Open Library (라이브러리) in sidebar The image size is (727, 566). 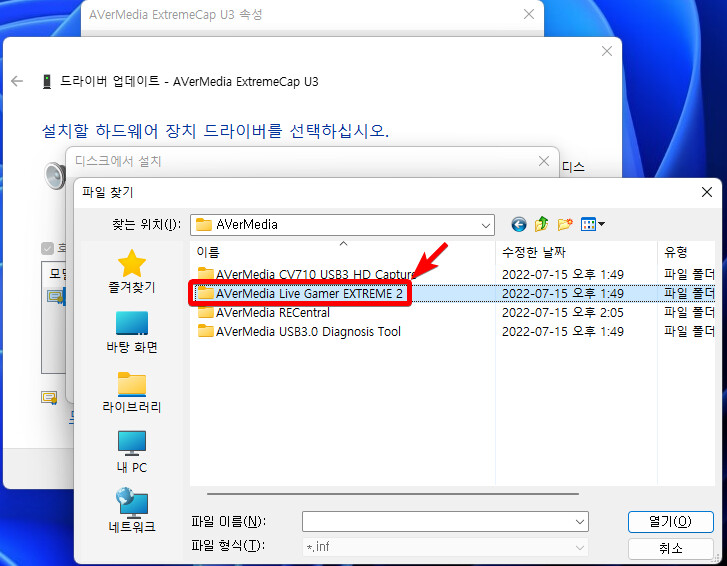click(x=132, y=392)
